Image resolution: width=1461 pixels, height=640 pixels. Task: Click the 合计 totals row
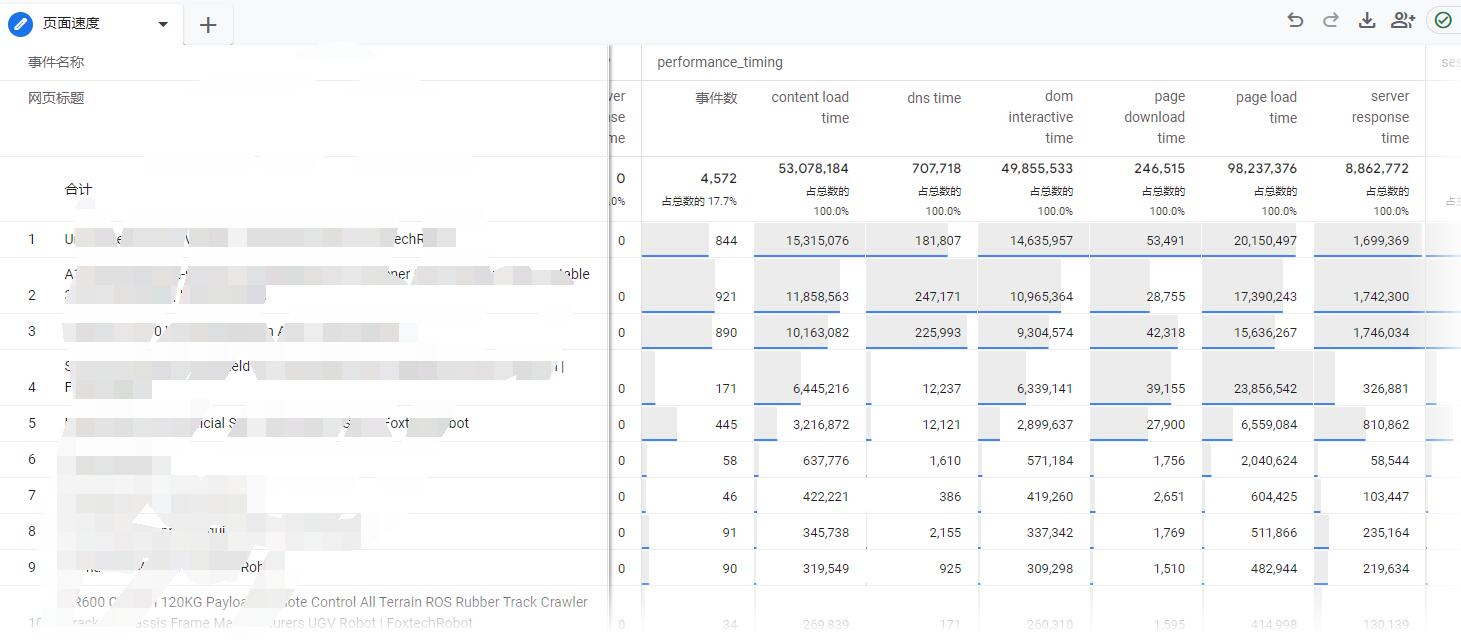(79, 188)
